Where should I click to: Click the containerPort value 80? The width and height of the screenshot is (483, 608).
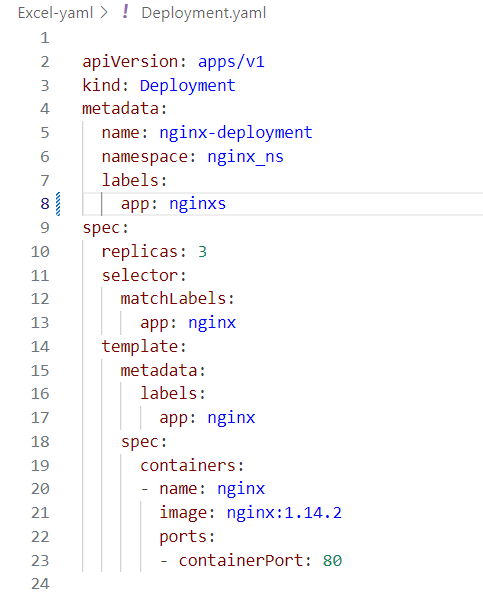(332, 561)
